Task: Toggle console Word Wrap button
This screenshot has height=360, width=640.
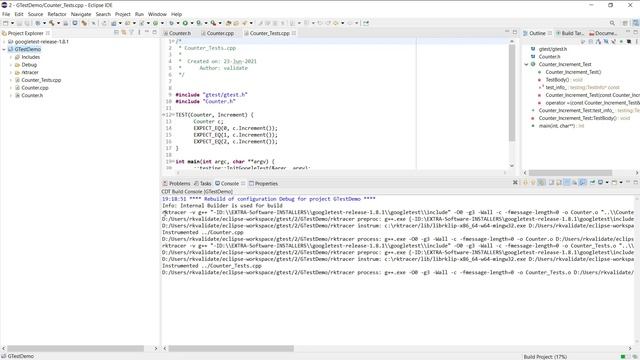Action: (567, 182)
